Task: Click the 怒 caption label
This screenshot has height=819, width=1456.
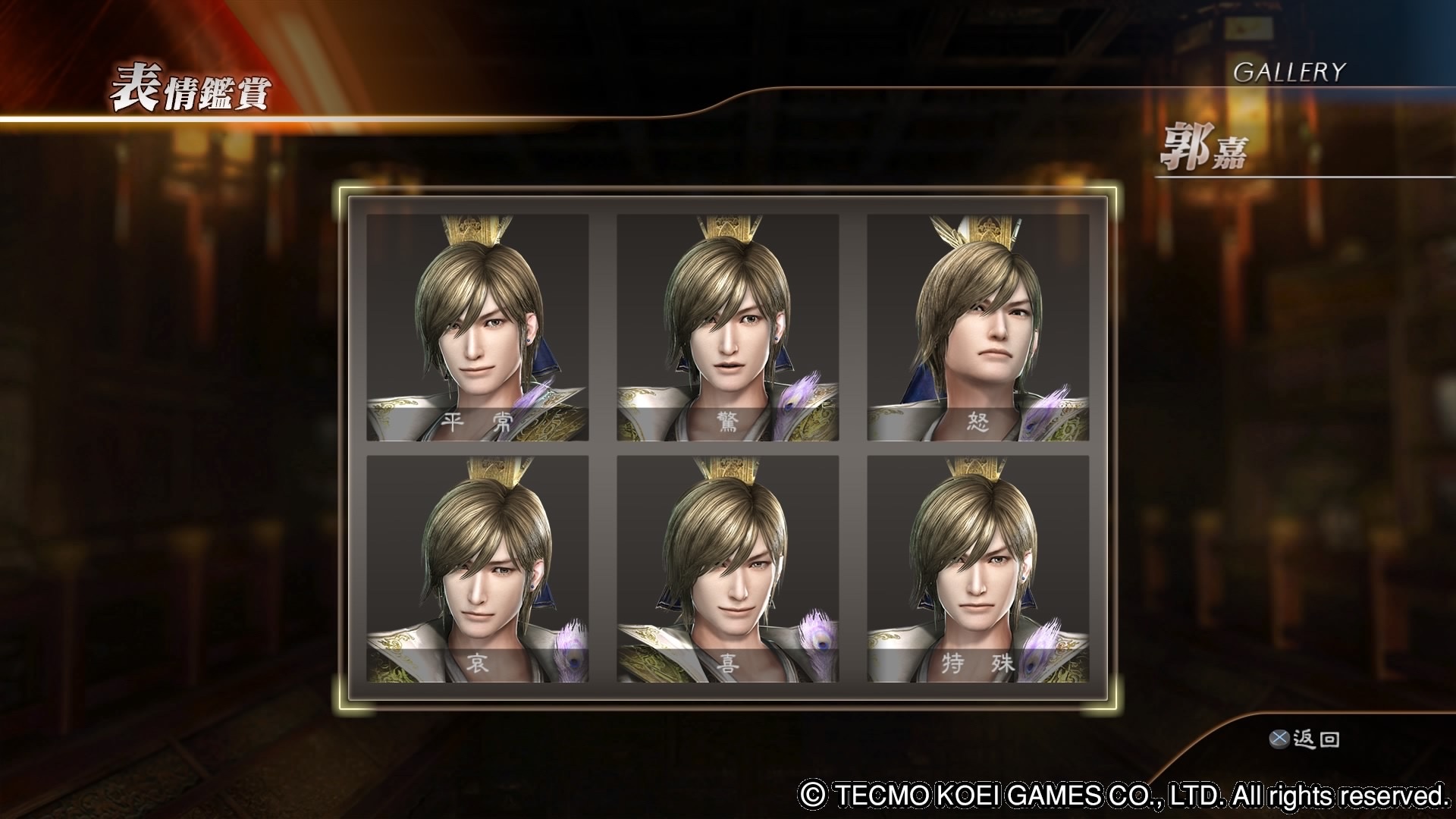Action: pyautogui.click(x=978, y=422)
